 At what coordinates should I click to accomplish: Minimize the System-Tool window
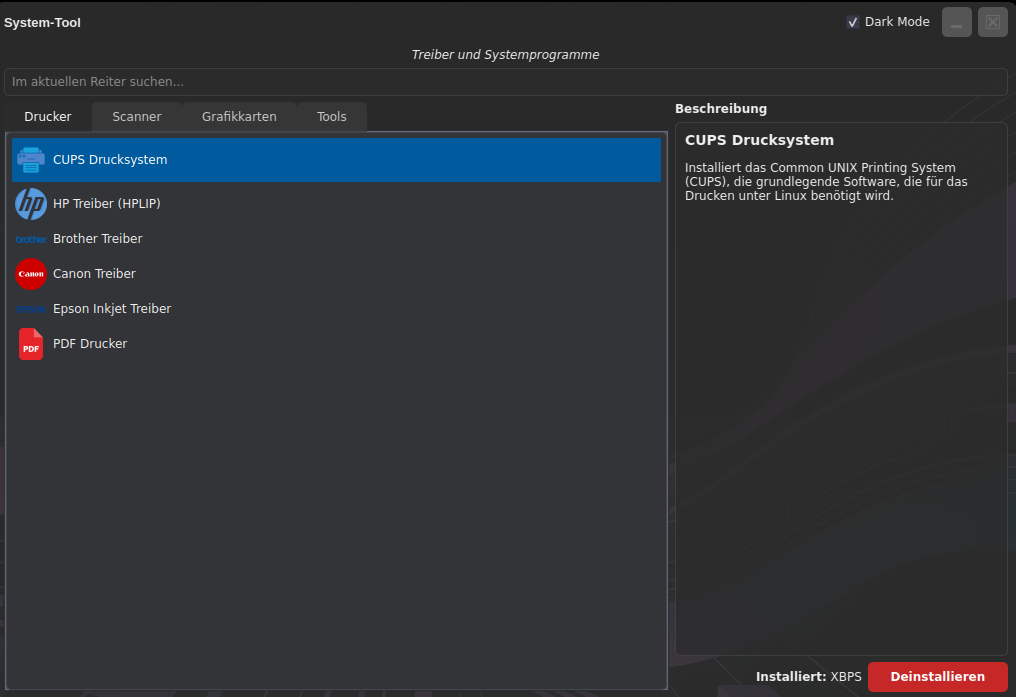point(957,22)
